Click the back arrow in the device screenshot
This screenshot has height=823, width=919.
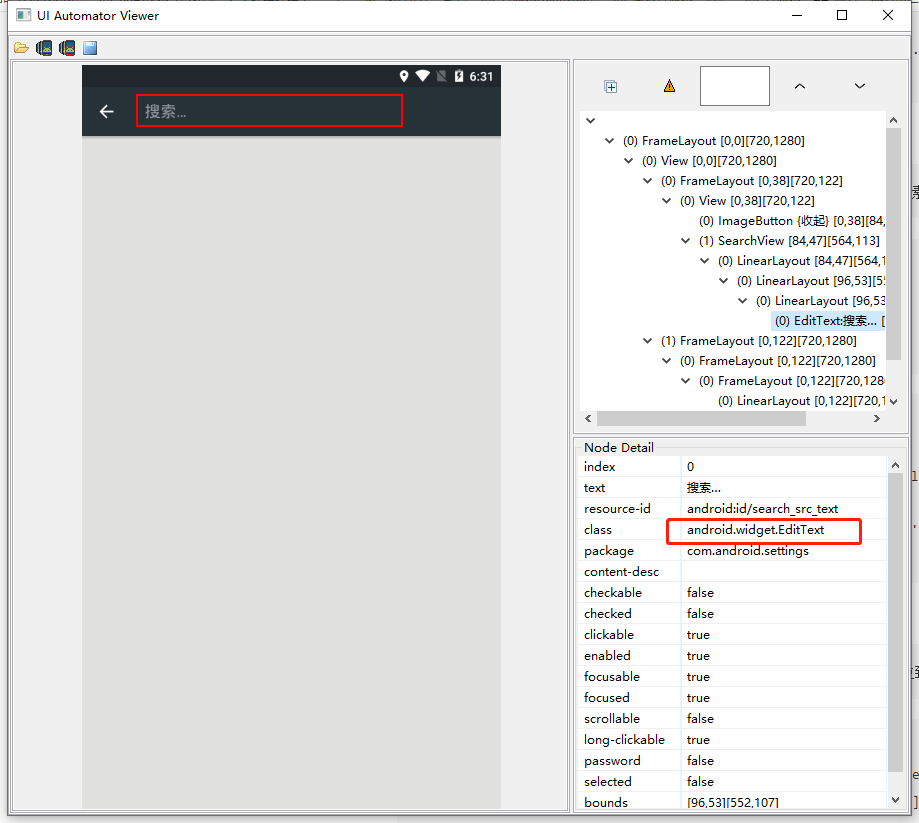coord(107,111)
